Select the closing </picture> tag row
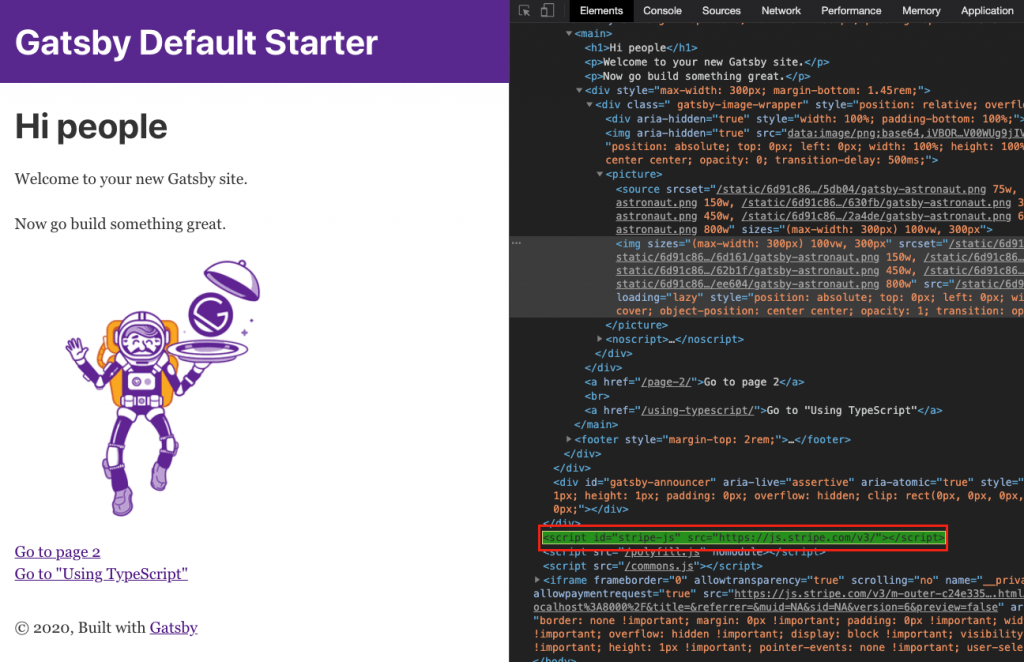 [x=637, y=325]
